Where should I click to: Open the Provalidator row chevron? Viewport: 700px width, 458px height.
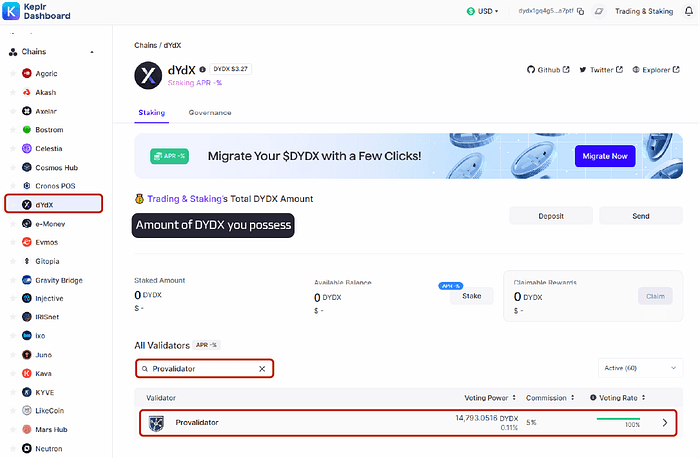pyautogui.click(x=665, y=423)
